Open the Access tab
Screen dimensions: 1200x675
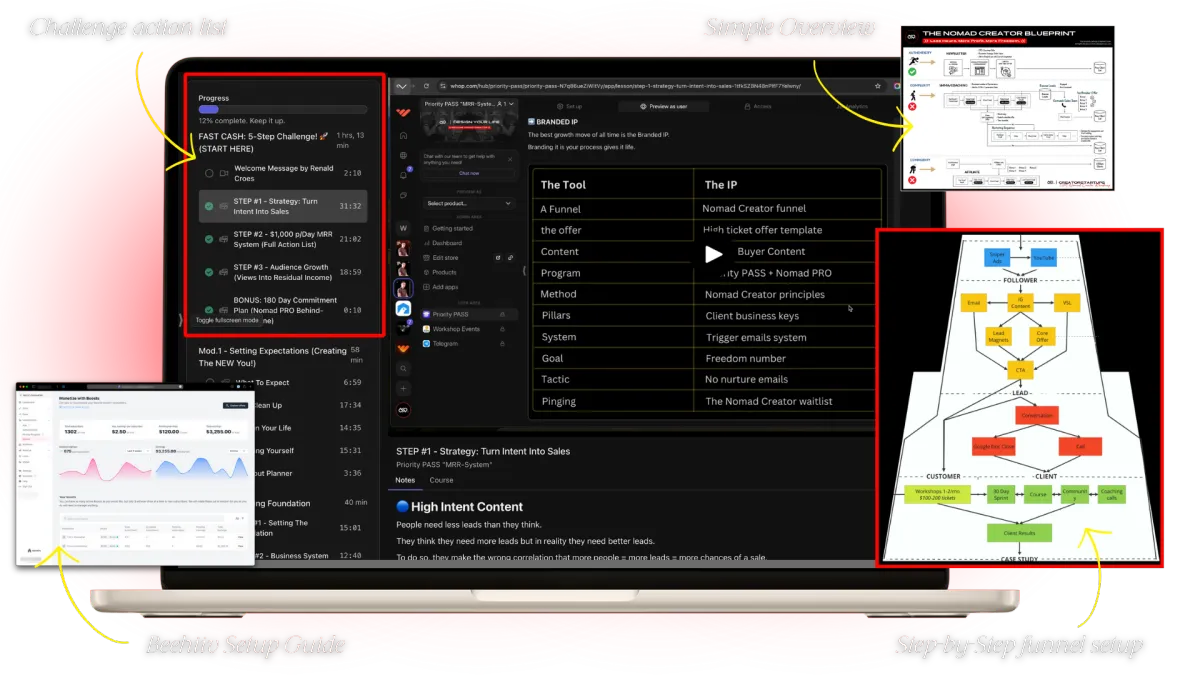point(756,106)
